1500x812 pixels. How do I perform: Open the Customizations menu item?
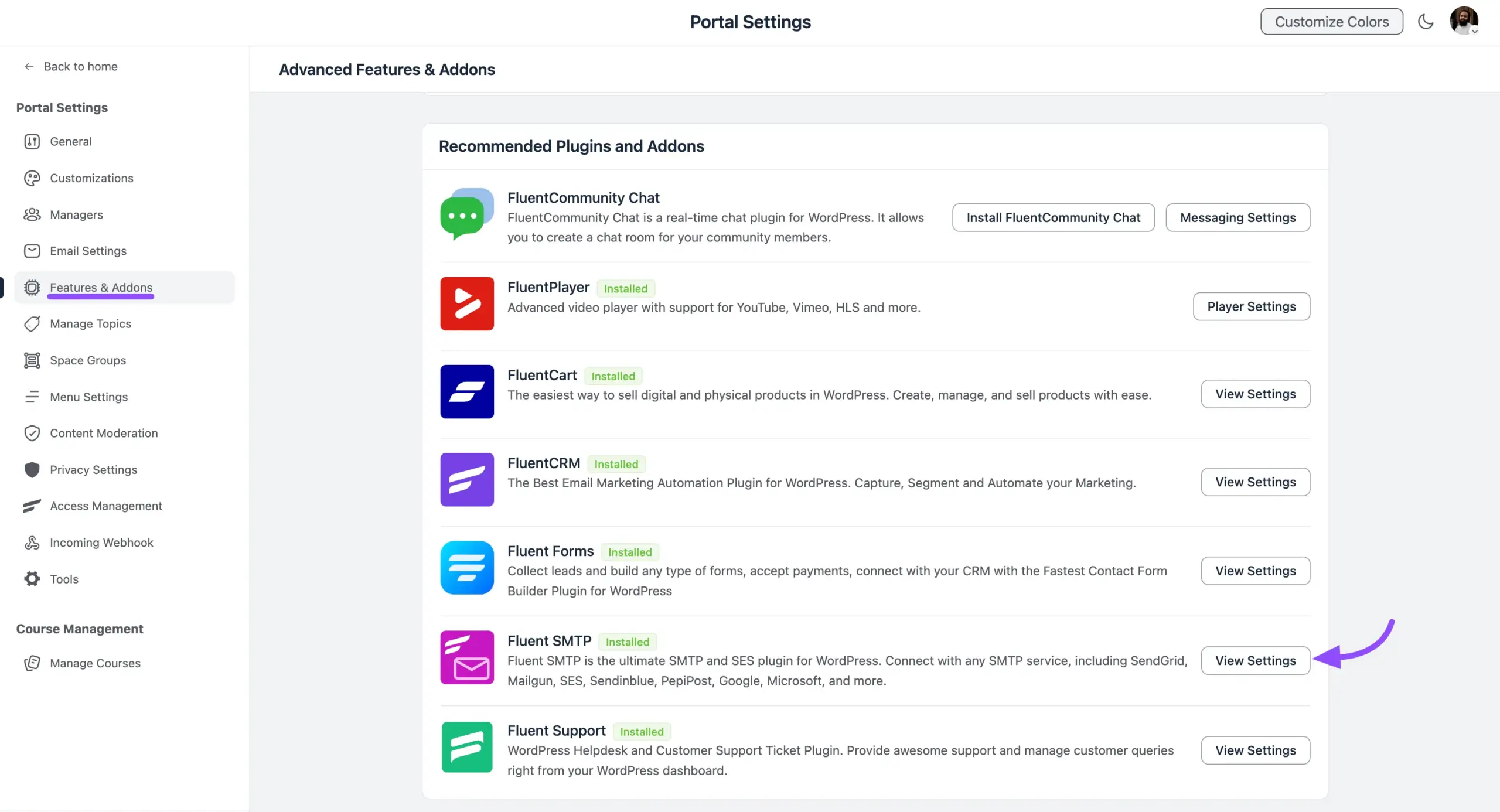tap(124, 178)
